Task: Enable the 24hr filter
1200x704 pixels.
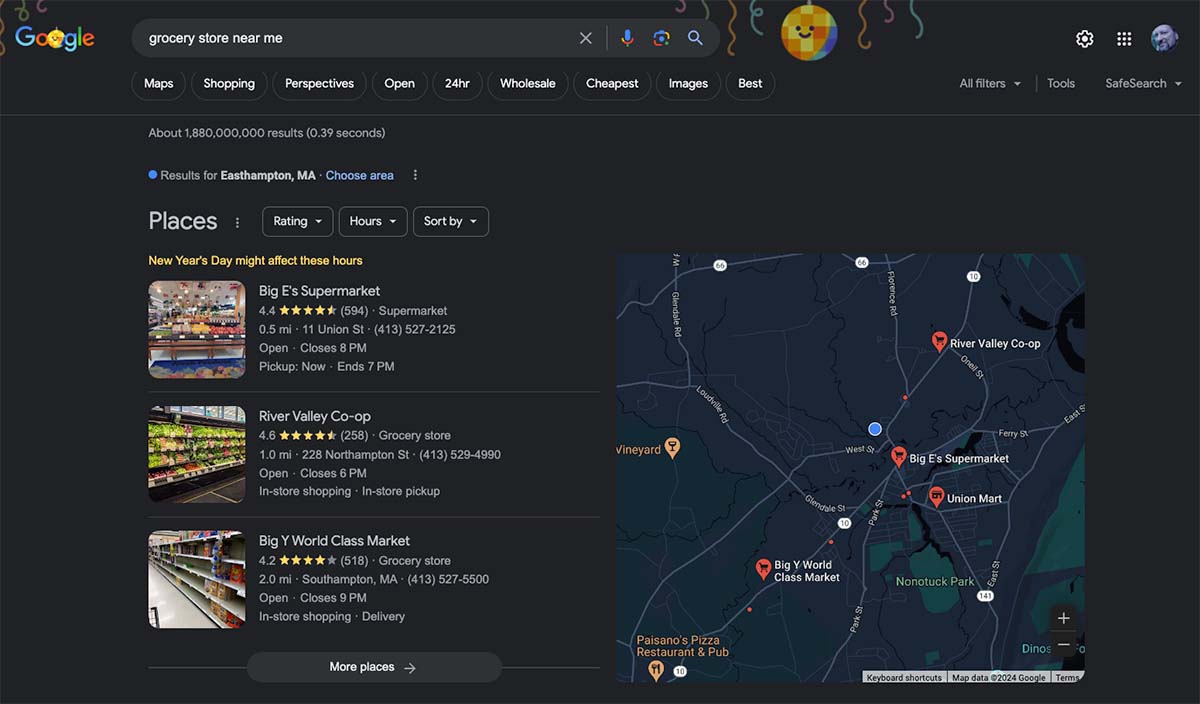Action: click(457, 83)
